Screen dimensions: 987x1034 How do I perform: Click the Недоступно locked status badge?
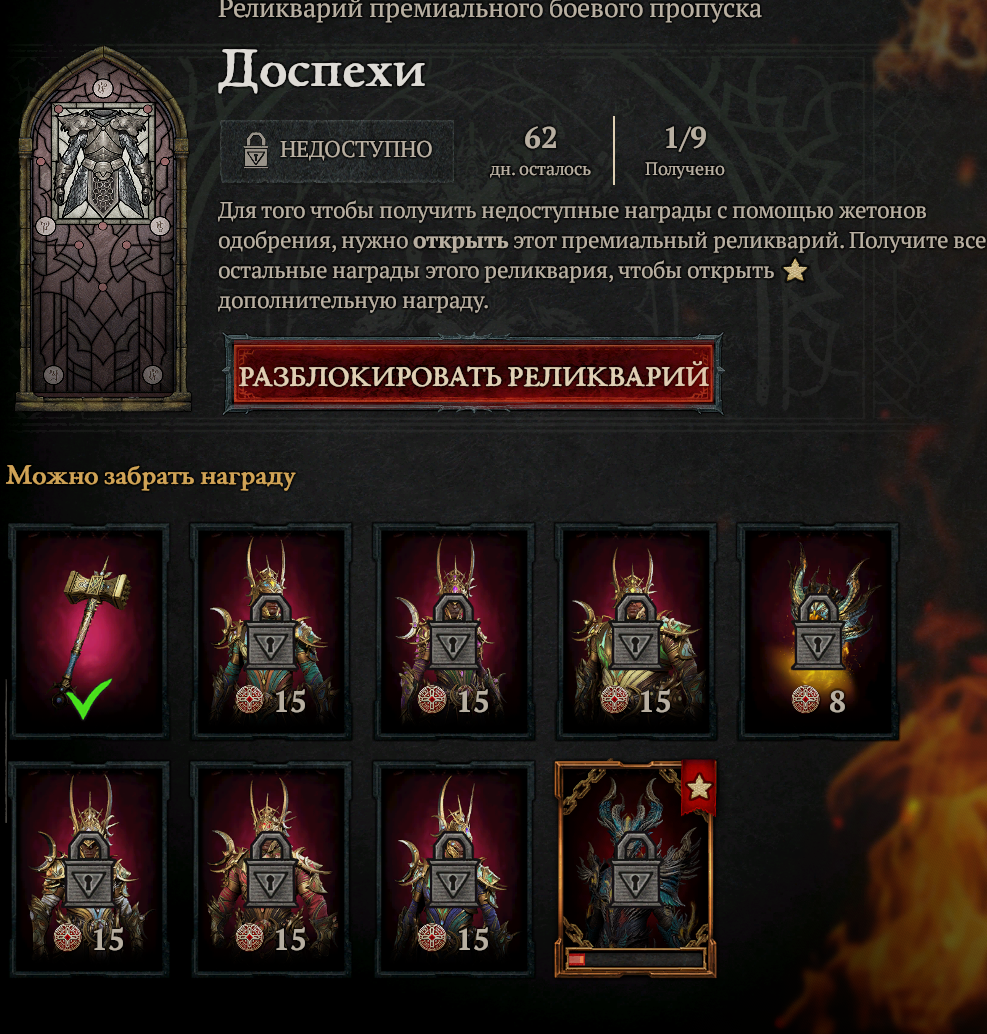(x=337, y=150)
